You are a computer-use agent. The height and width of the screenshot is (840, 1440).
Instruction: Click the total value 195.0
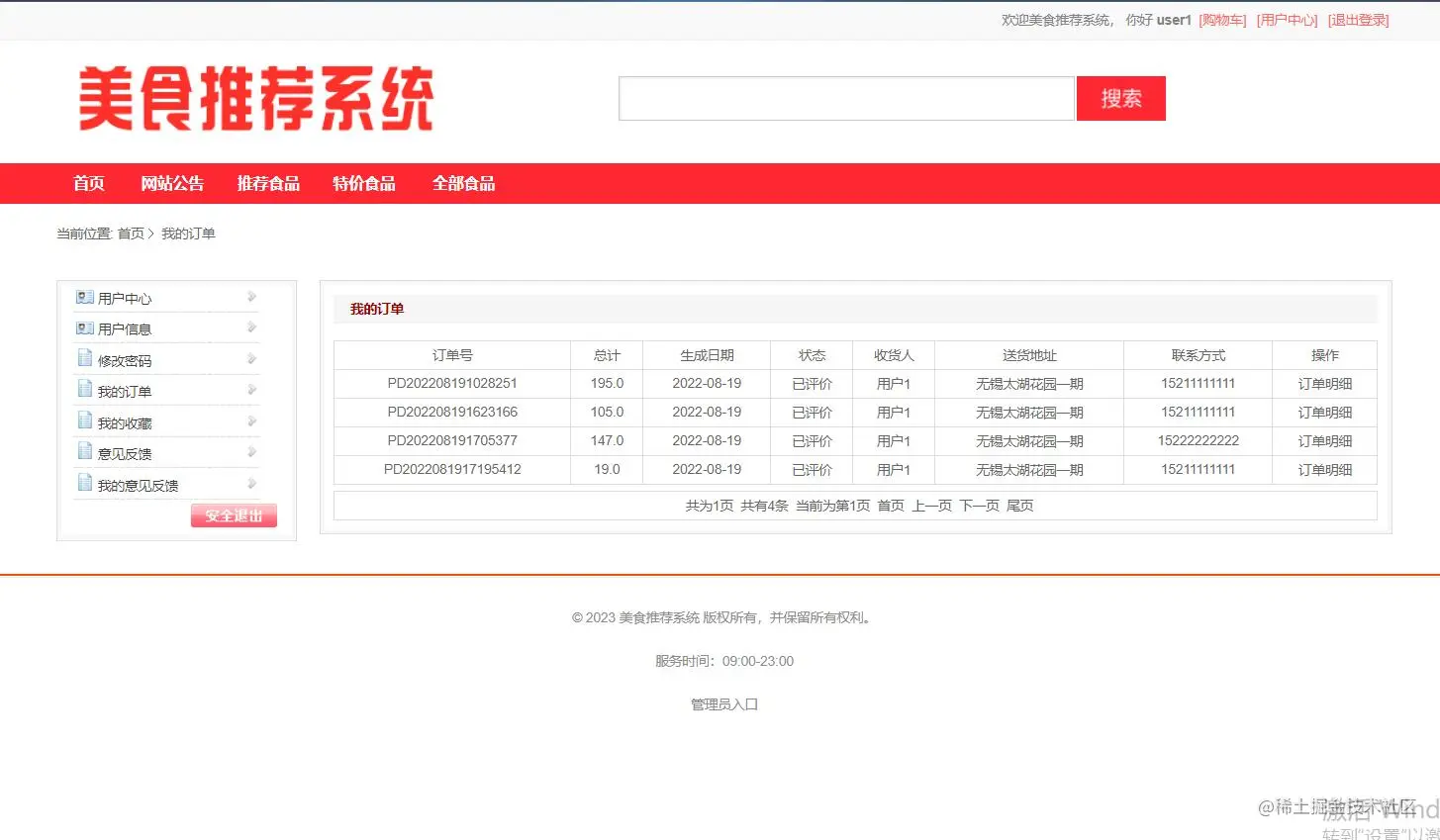point(607,383)
